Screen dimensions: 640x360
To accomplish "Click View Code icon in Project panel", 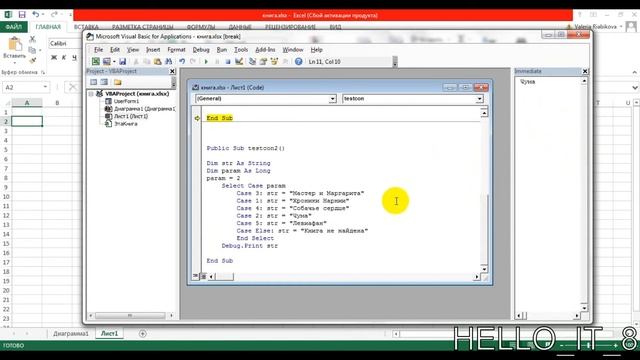I will click(x=94, y=82).
